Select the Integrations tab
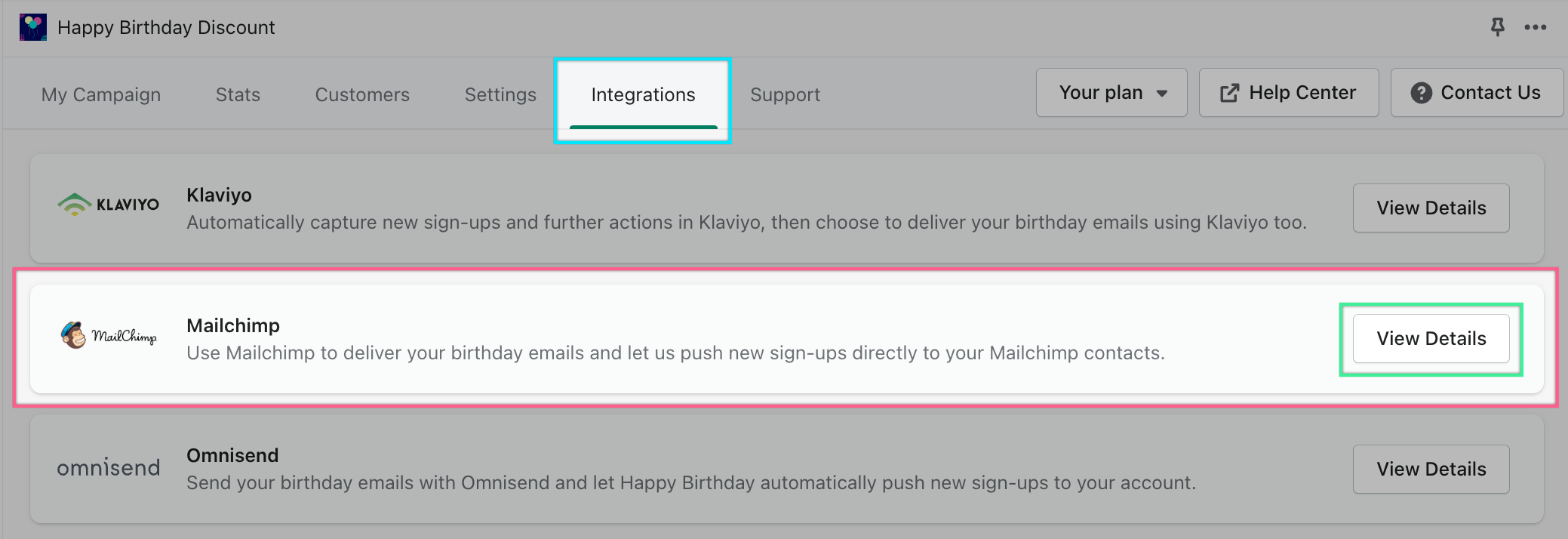Screen dimensions: 1568x539 point(643,95)
